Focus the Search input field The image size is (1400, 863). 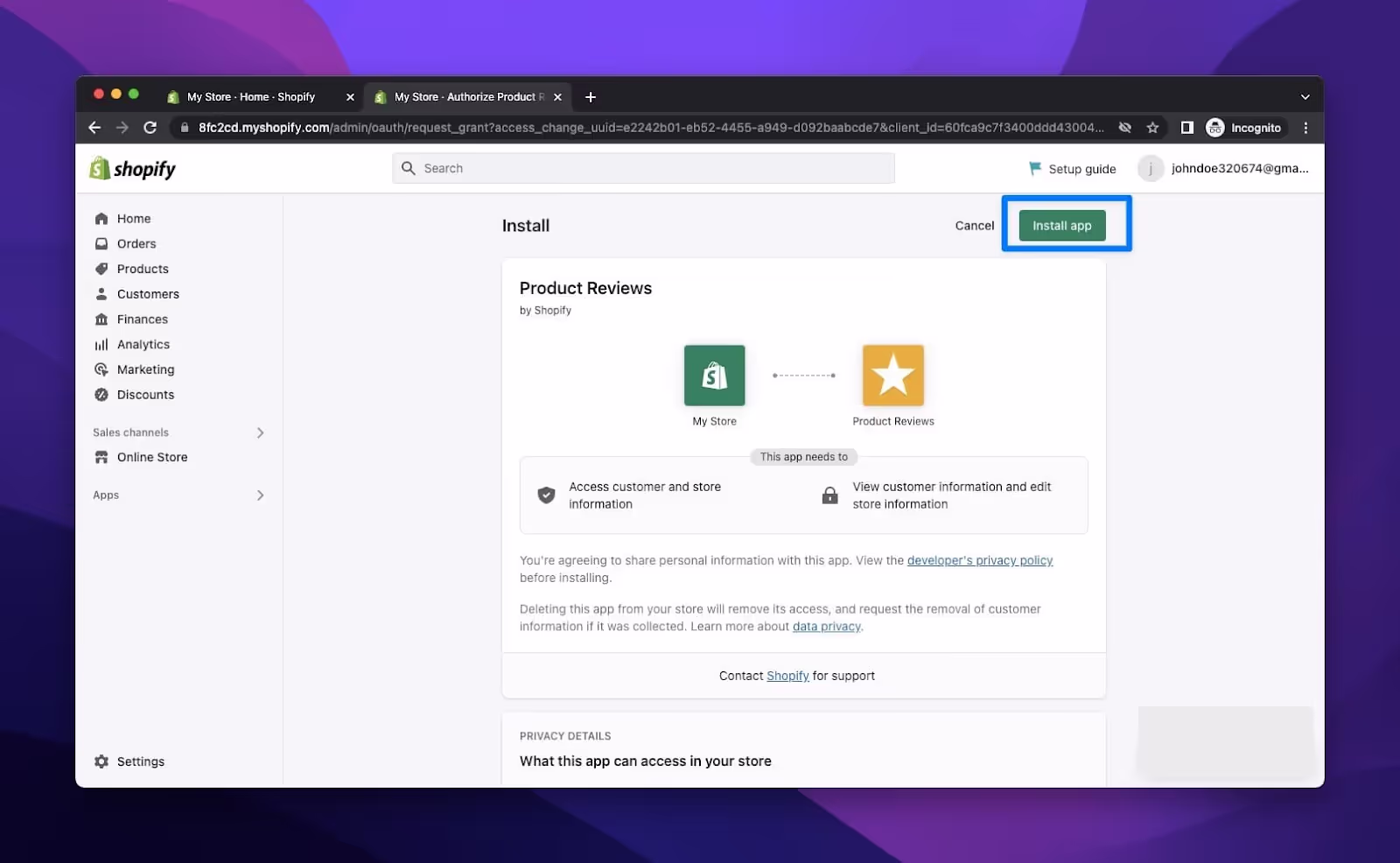pos(644,168)
